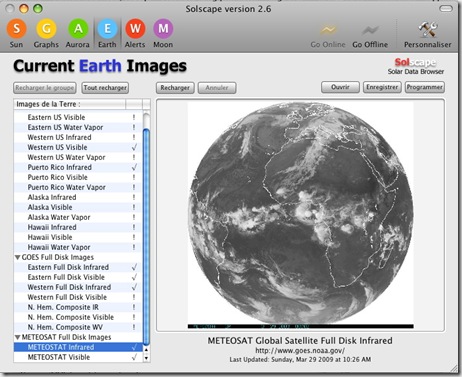
Task: Click the Recharger le groupe button
Action: [45, 88]
